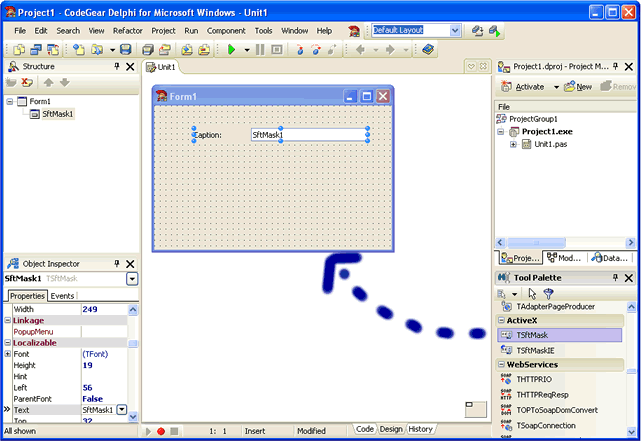Screen dimensions: 641x441
Task: Expand the Font property
Action: click(x=7, y=354)
